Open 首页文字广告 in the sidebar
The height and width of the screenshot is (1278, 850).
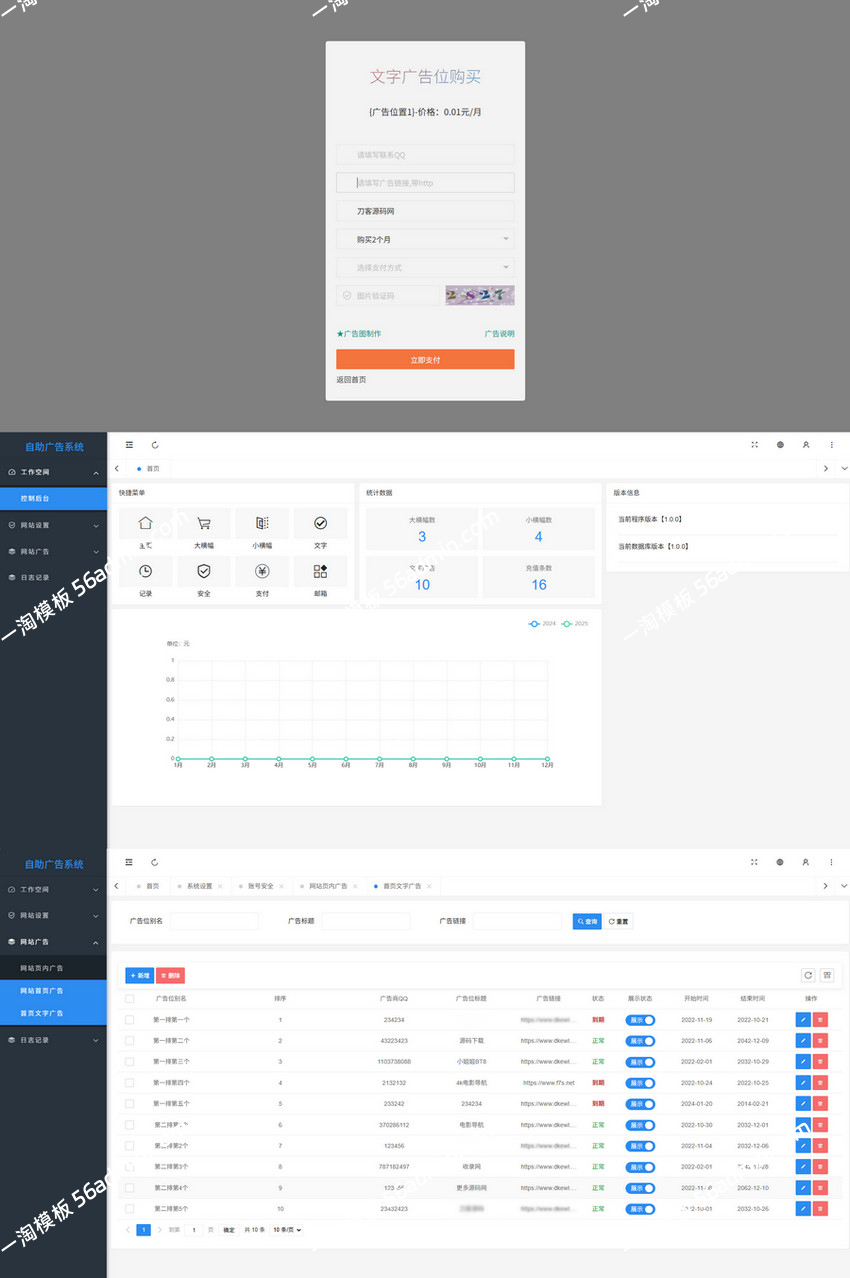tap(53, 1013)
